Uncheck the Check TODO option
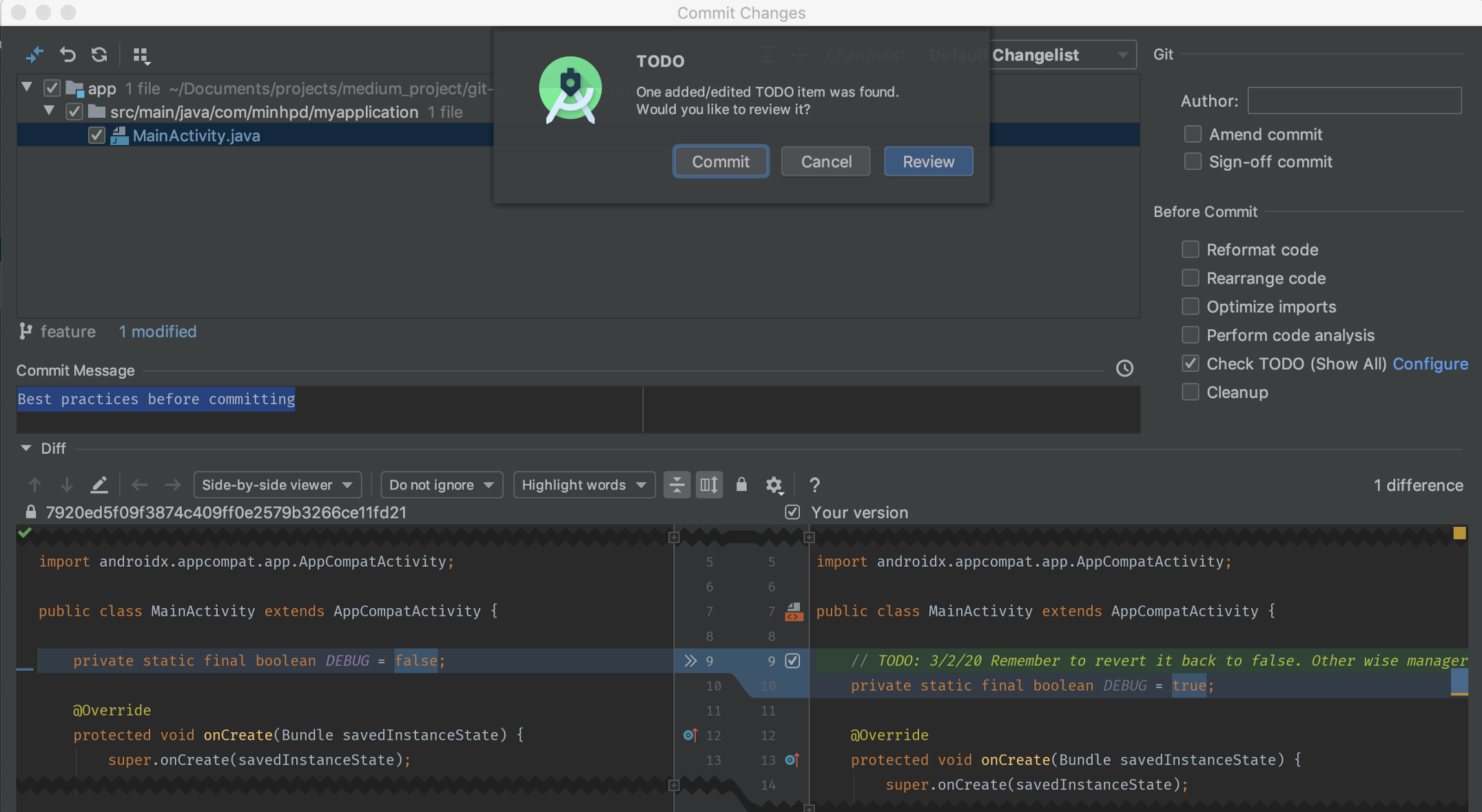Screen dimensions: 1482x812 [x=1190, y=364]
